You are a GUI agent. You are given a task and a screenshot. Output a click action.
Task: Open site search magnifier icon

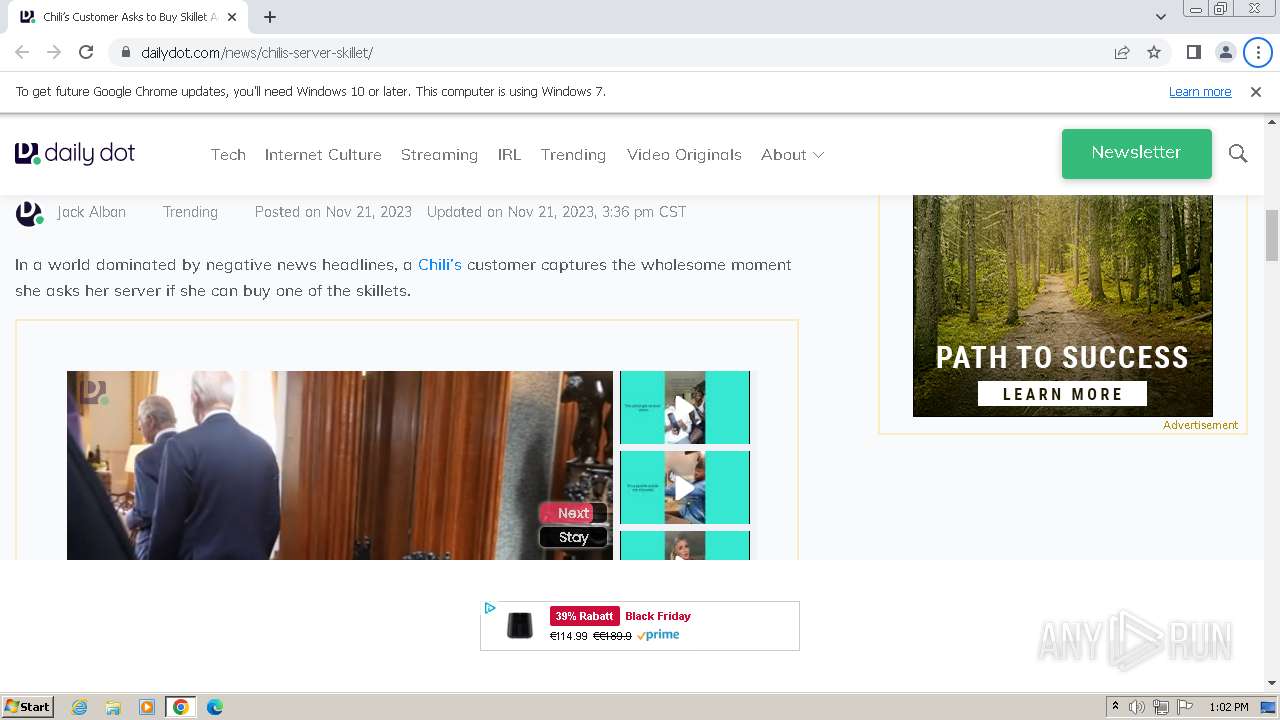[1238, 153]
